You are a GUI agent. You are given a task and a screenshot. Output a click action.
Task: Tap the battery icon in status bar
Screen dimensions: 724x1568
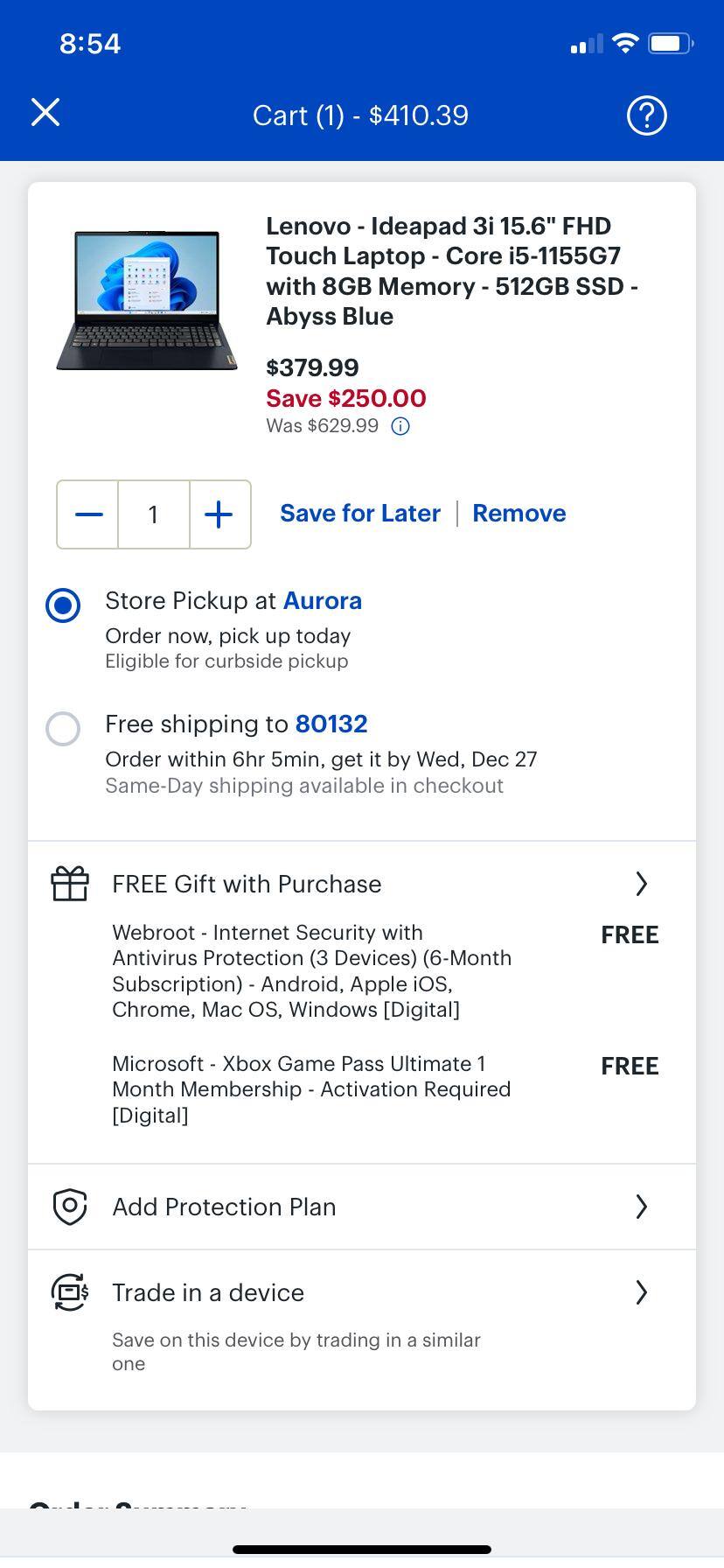(670, 42)
